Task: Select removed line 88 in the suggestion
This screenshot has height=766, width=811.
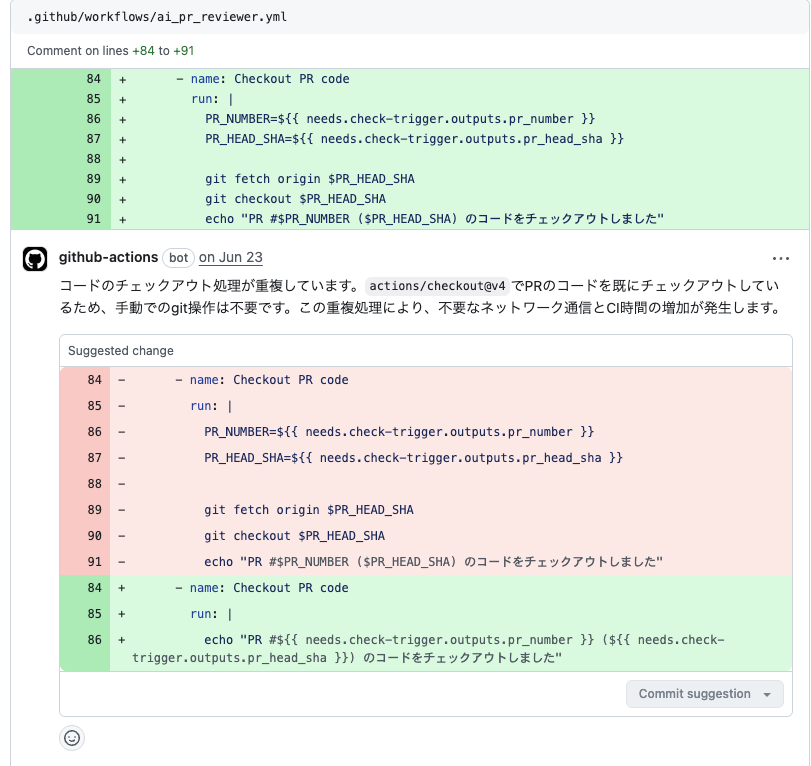Action: (94, 484)
